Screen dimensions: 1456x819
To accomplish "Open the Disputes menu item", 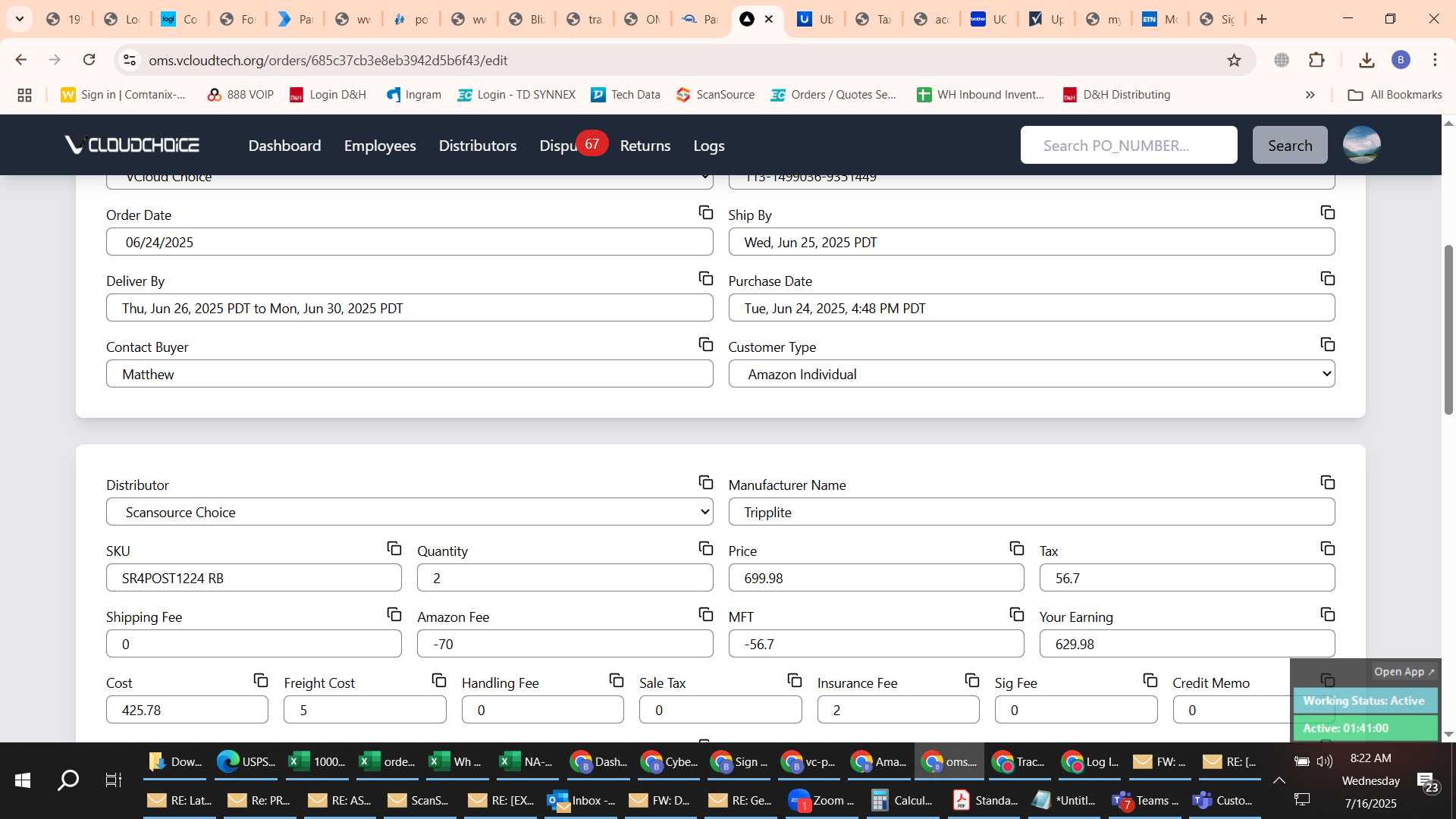I will click(x=559, y=146).
